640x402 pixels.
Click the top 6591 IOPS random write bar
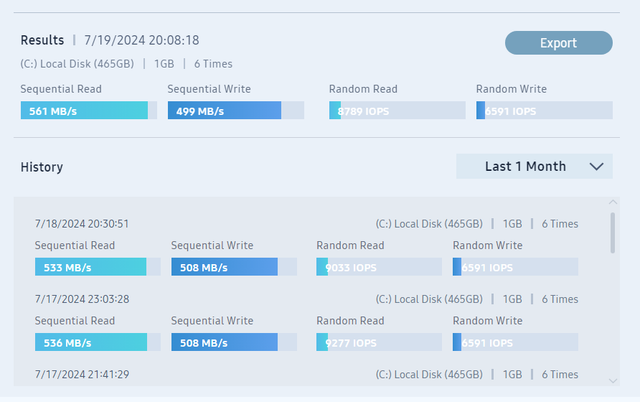tap(544, 111)
